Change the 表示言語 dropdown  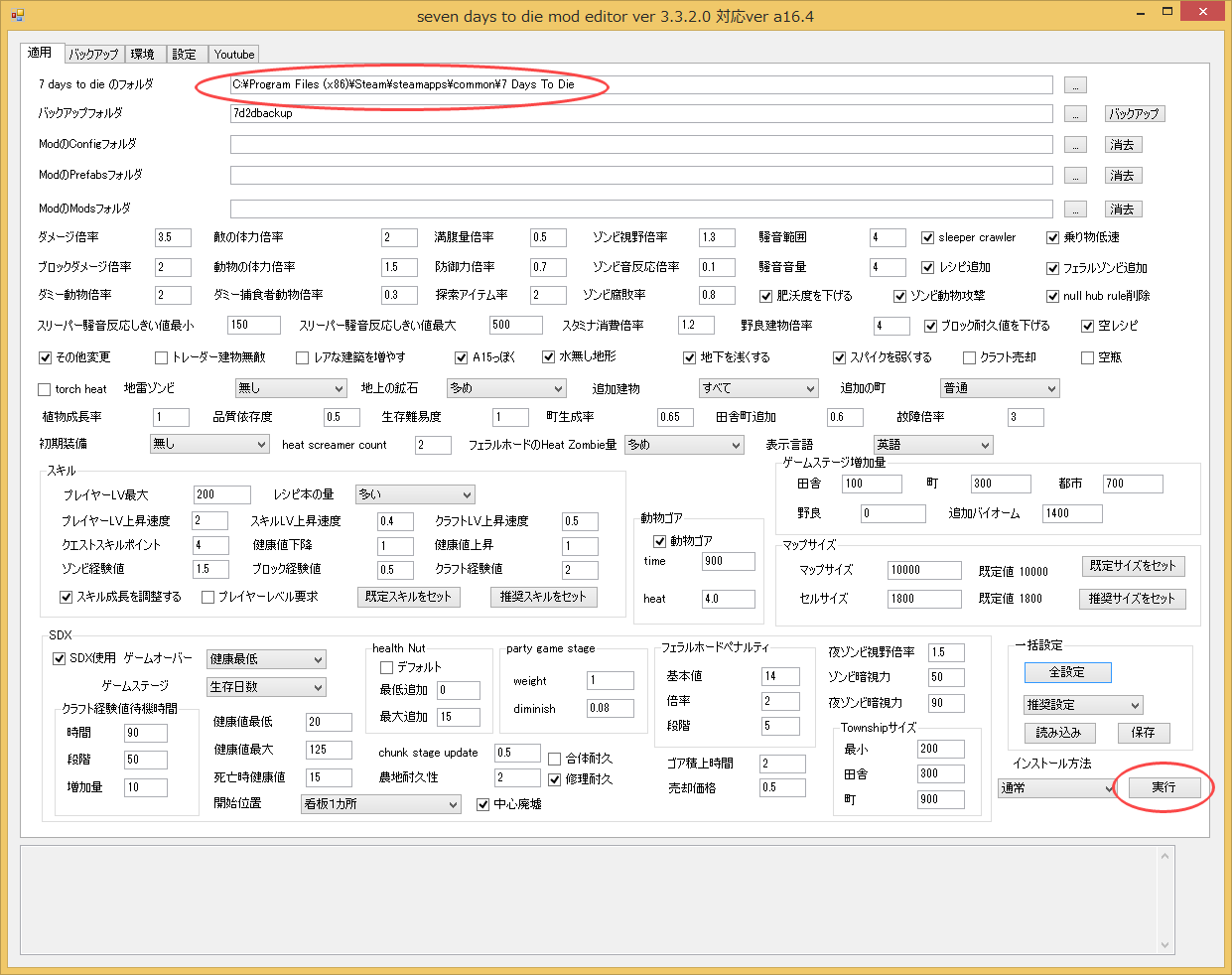[x=933, y=445]
